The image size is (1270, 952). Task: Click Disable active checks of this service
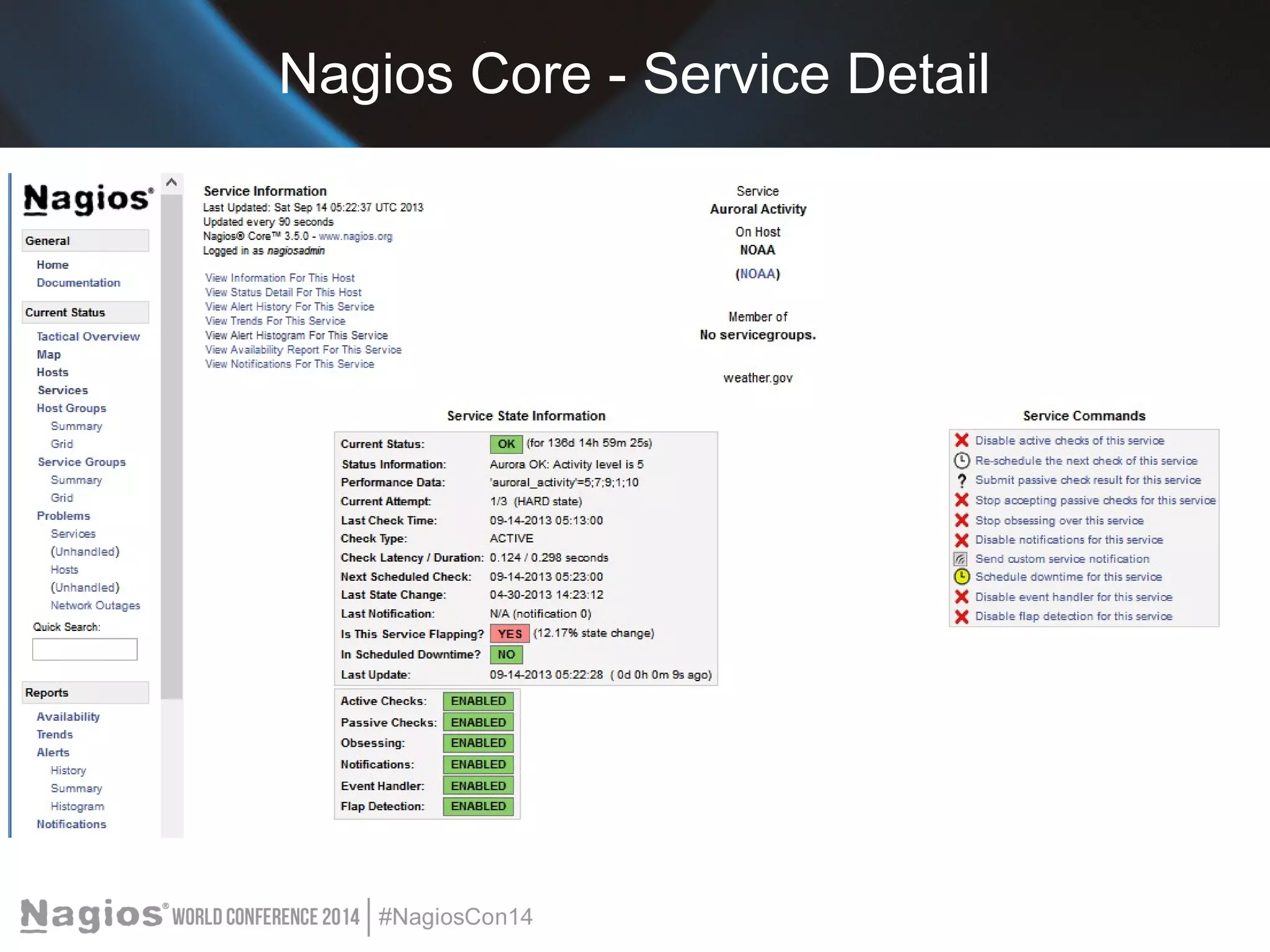click(1070, 441)
